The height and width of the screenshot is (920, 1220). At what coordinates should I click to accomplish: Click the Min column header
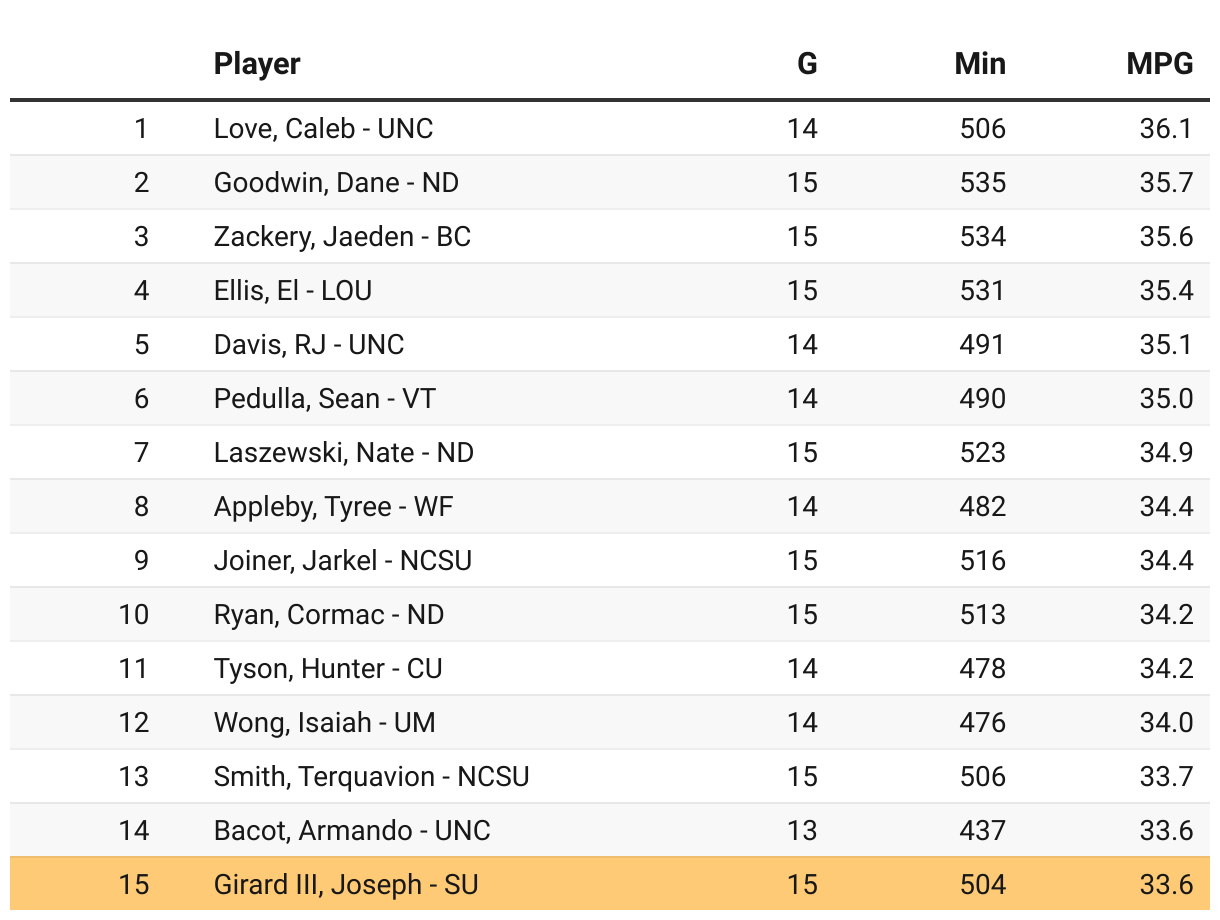pos(979,64)
